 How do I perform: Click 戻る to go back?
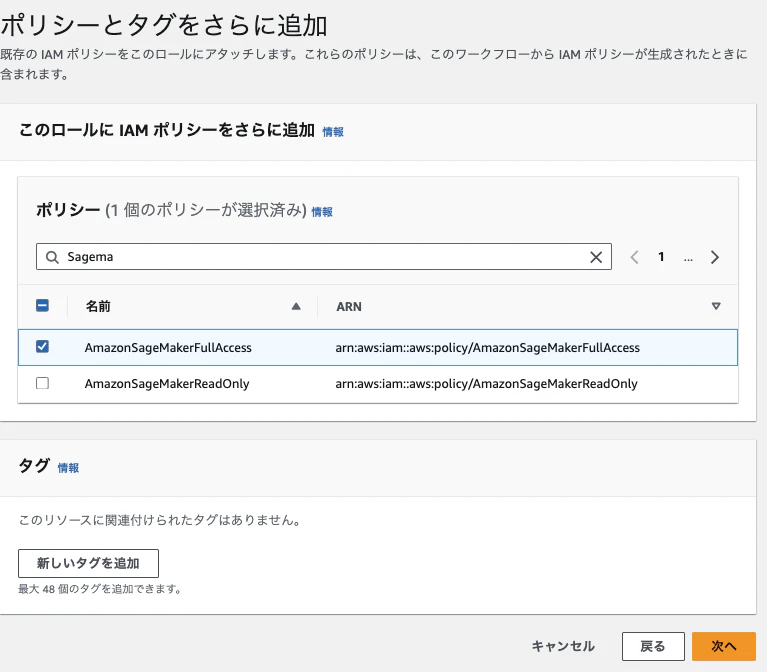[653, 647]
